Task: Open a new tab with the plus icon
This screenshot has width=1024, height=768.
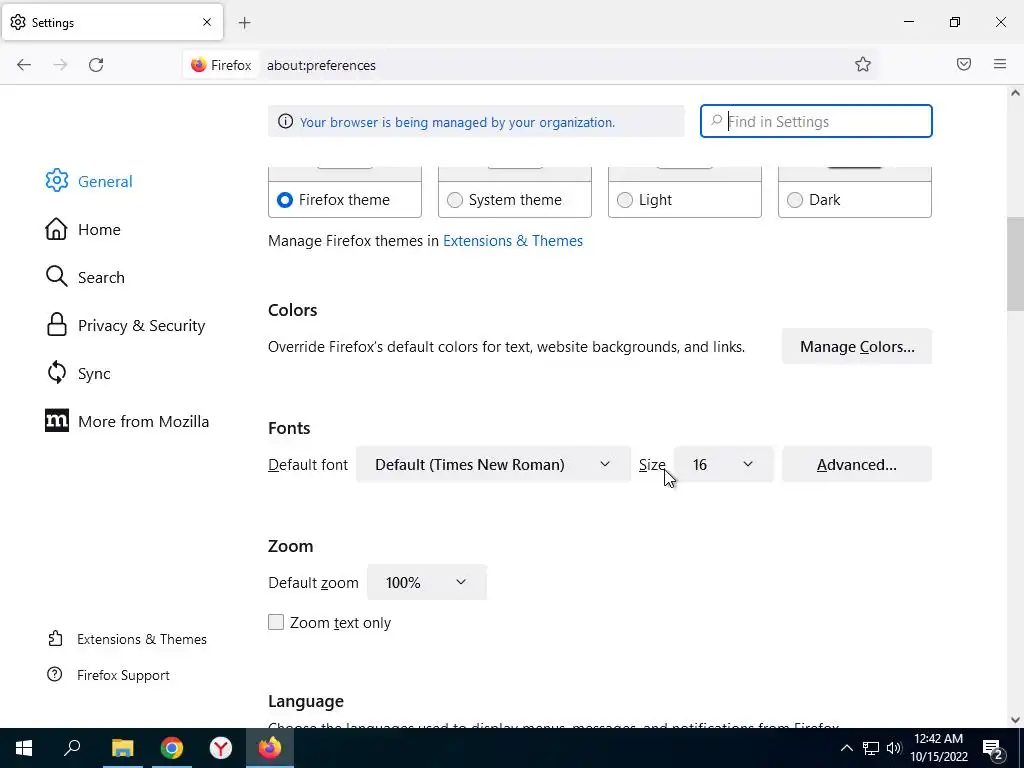Action: pos(244,23)
